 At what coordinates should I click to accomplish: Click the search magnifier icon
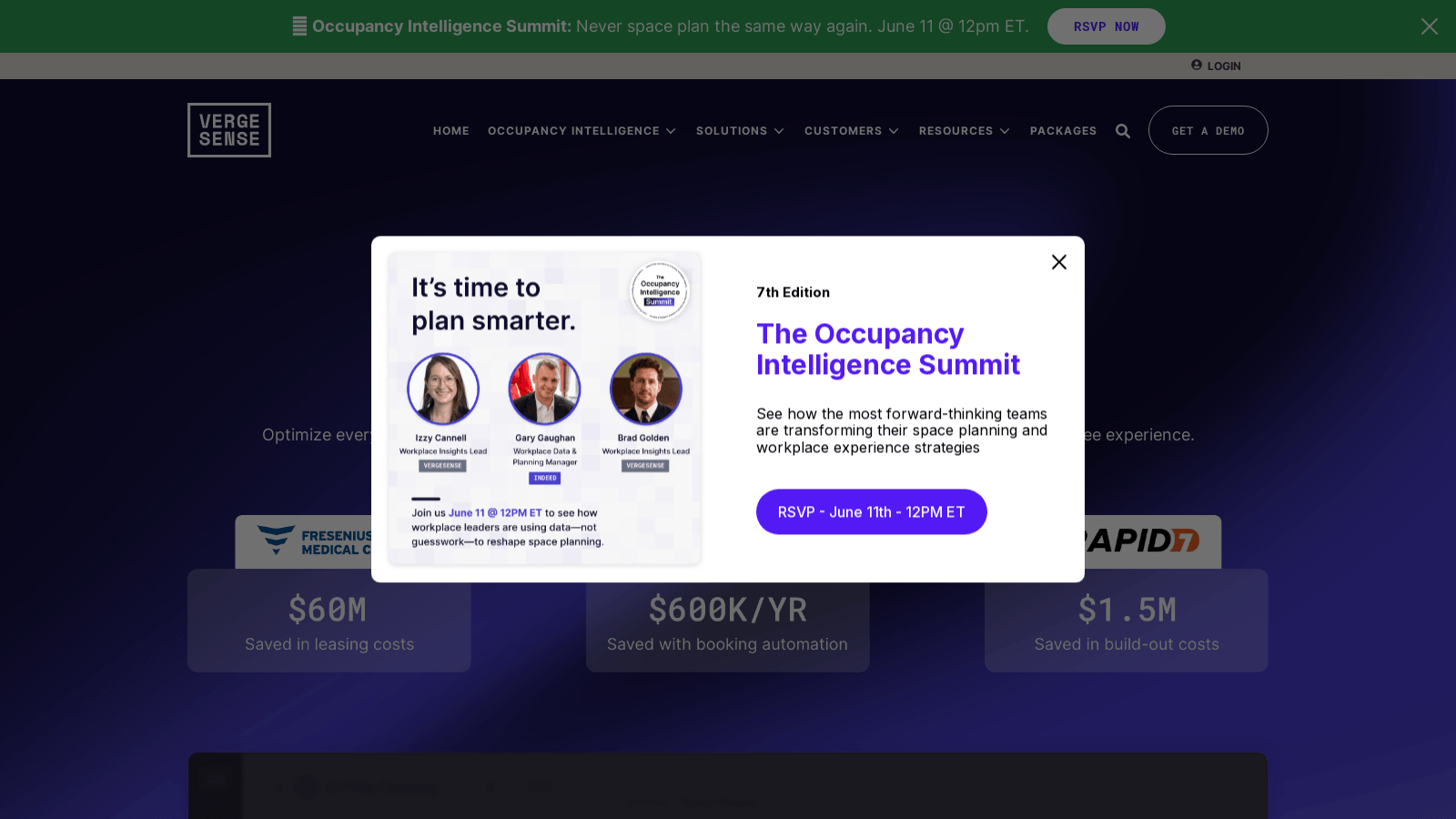[x=1123, y=131]
